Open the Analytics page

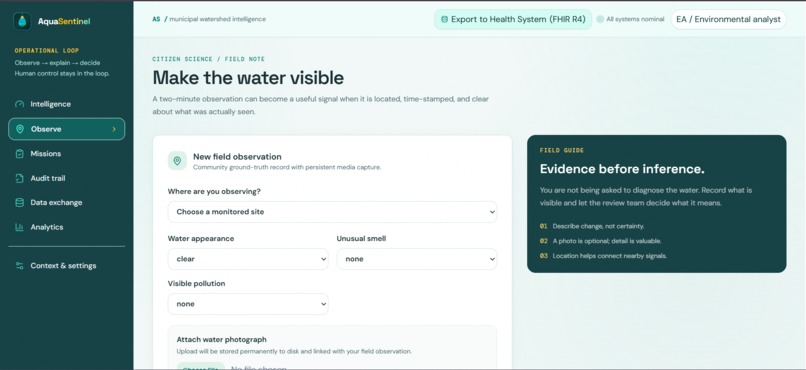pos(66,227)
